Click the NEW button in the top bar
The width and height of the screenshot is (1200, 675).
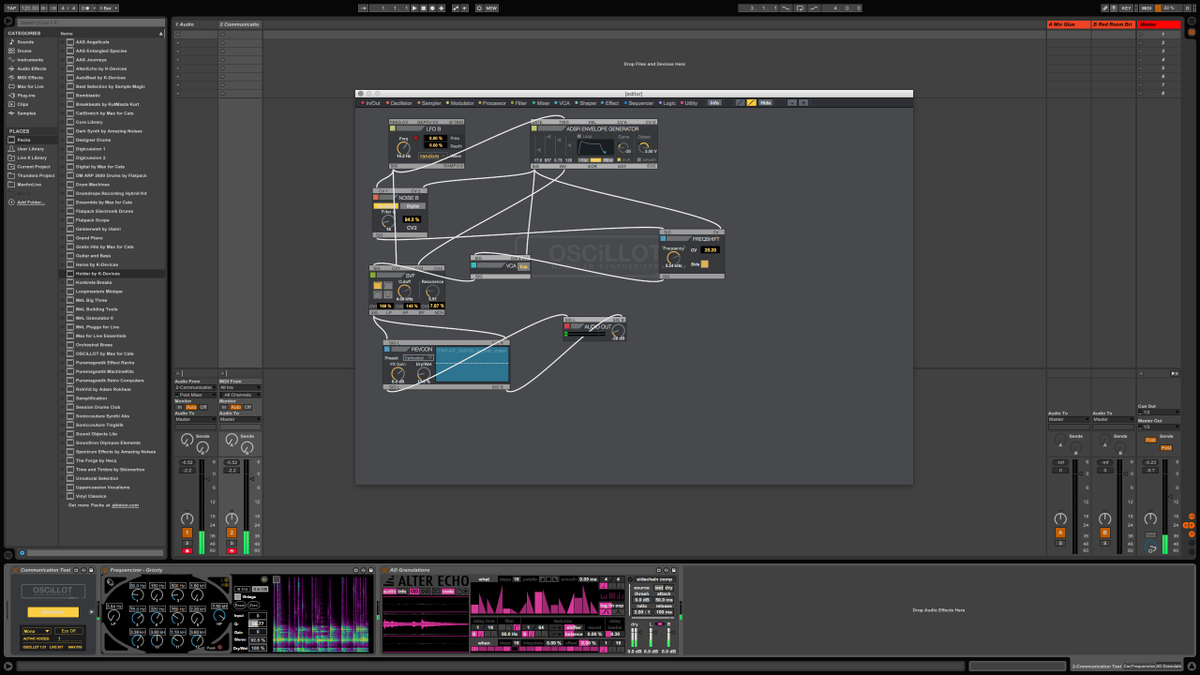[x=492, y=8]
